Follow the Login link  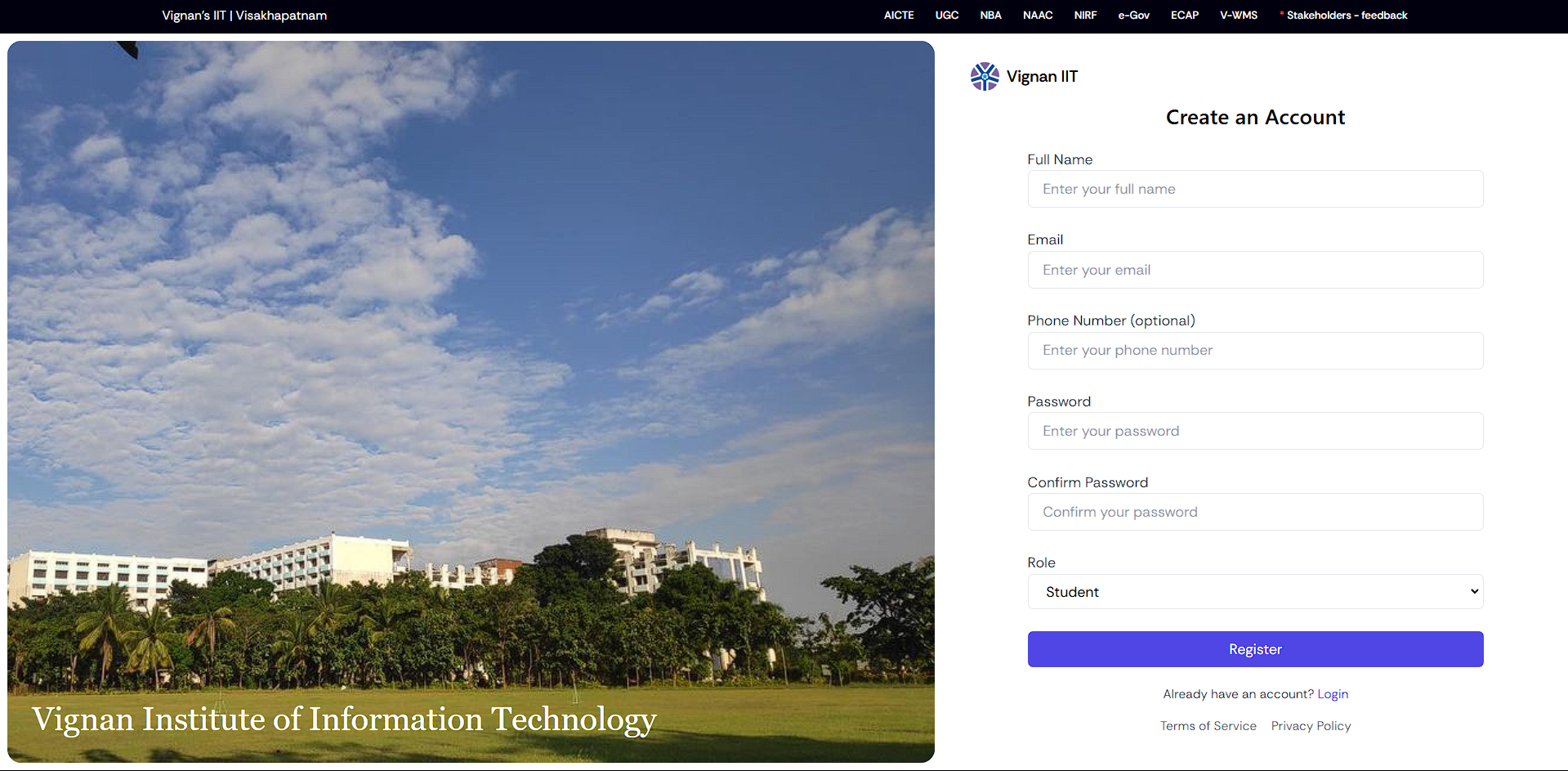1332,694
